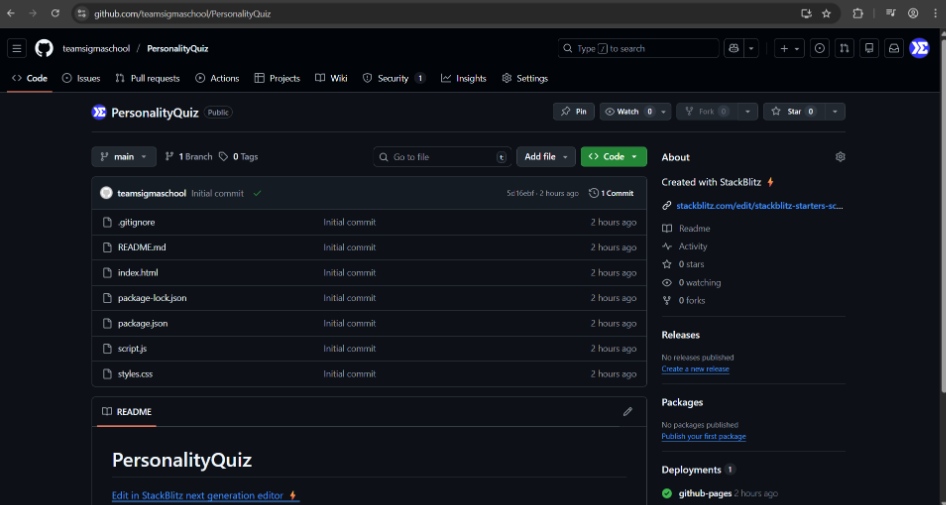This screenshot has width=946, height=505.
Task: Open the create new plus dropdown
Action: tap(789, 48)
